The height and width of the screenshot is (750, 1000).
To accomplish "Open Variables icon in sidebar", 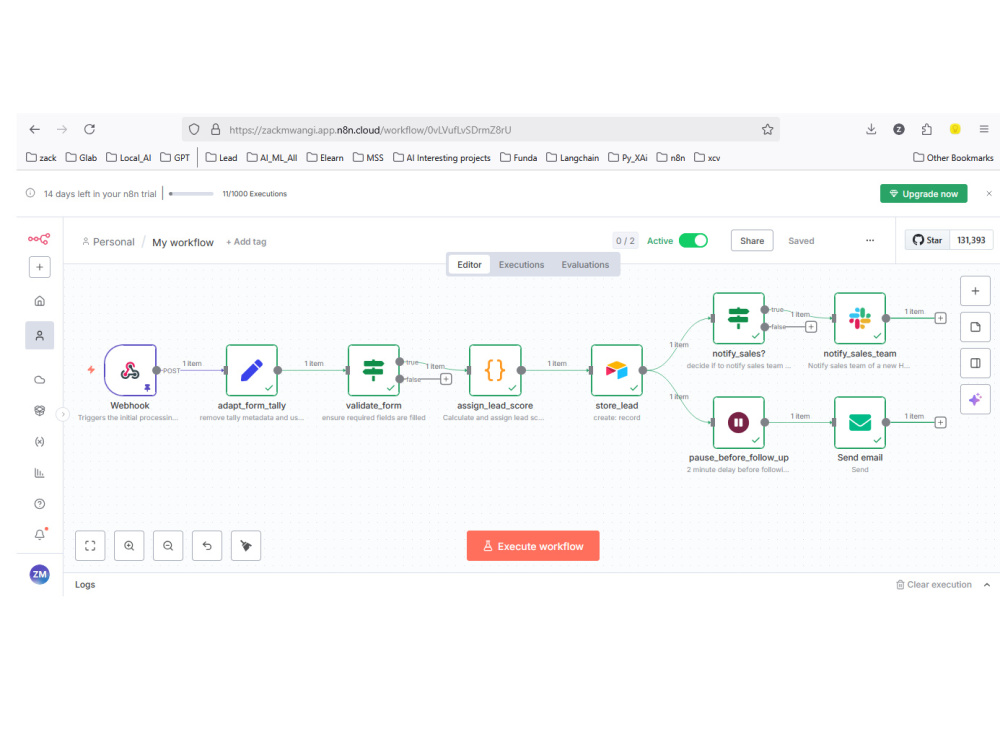I will tap(40, 442).
